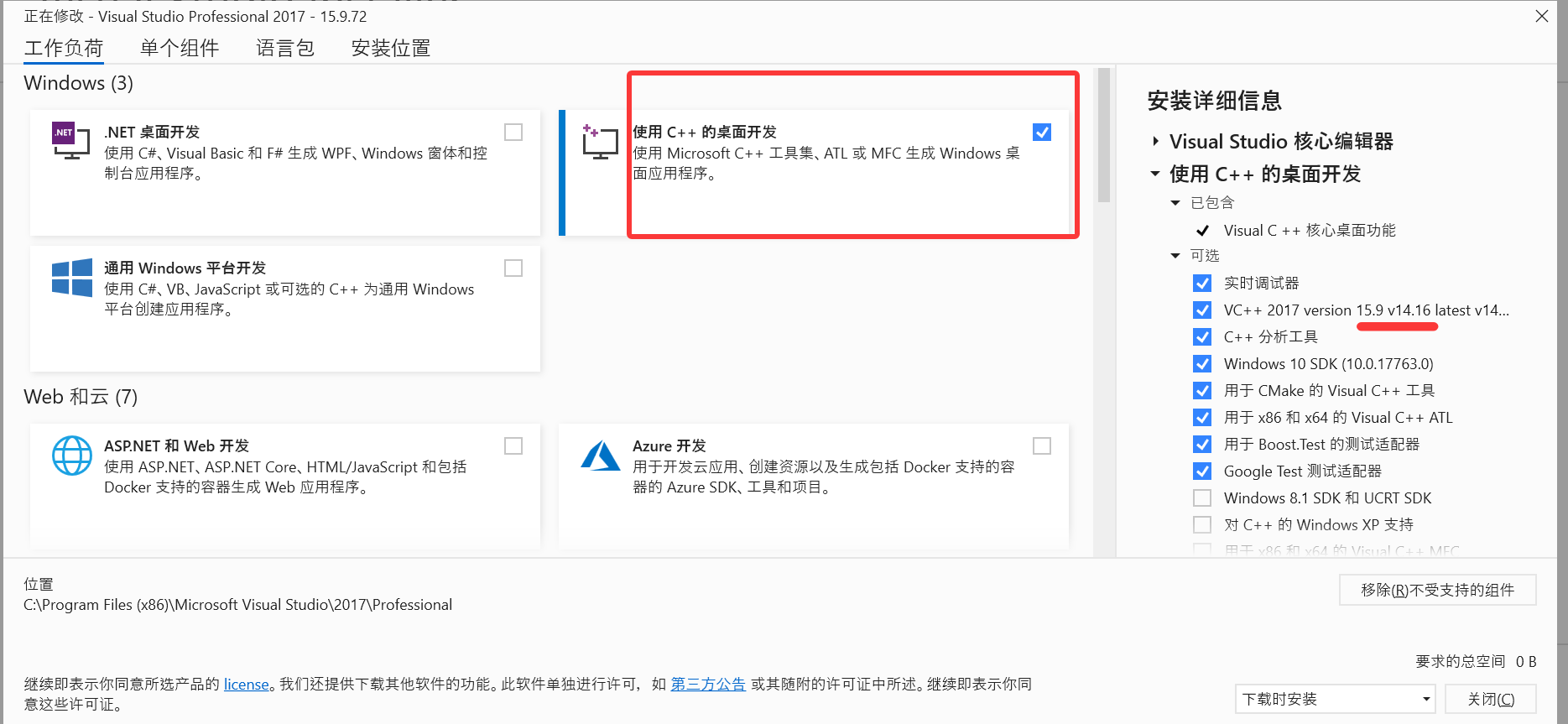Uncheck 用于 x86 和 x64 的 Visual C++ ATL
Screen dimensions: 1568x724
(1202, 418)
